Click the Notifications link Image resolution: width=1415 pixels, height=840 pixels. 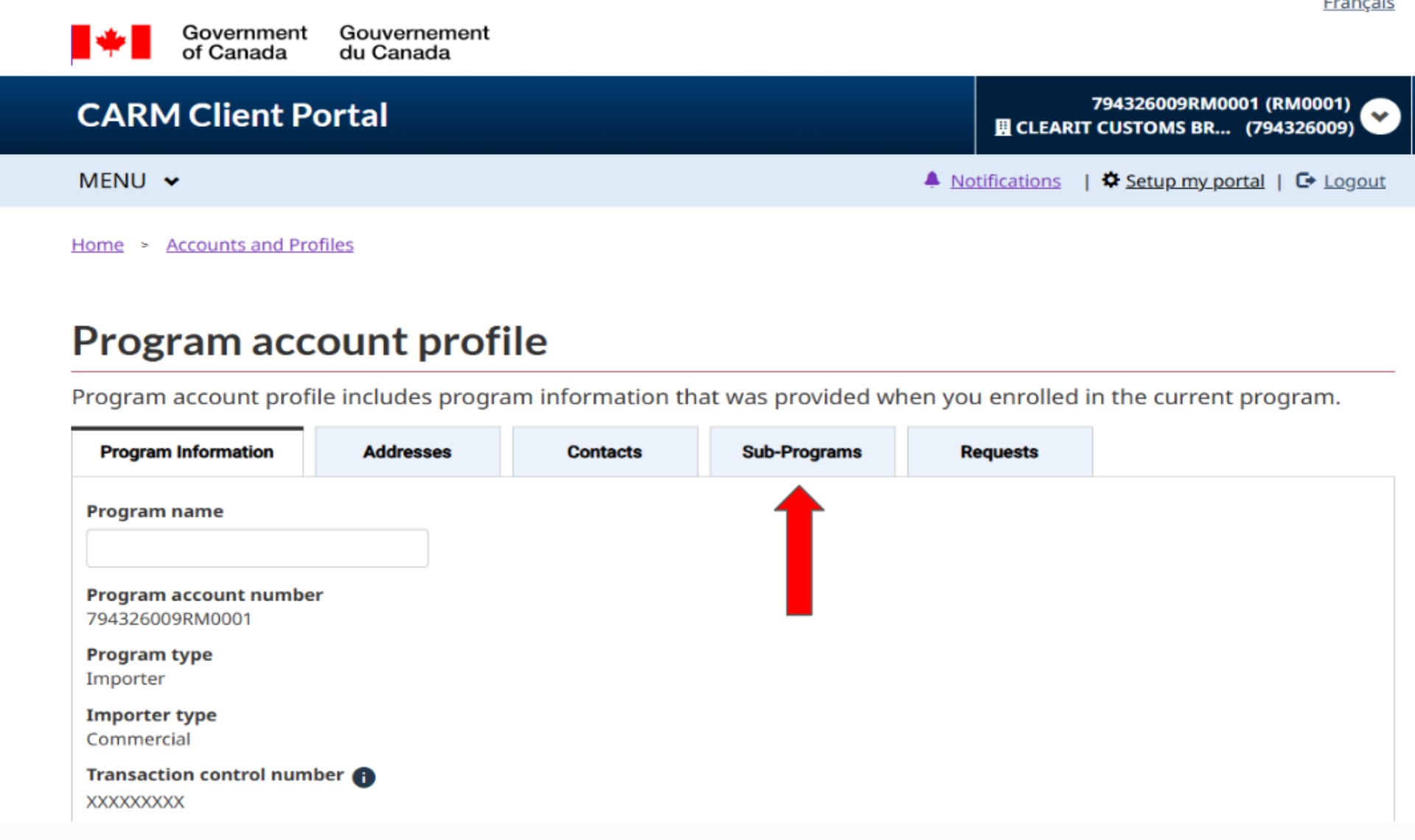1005,181
